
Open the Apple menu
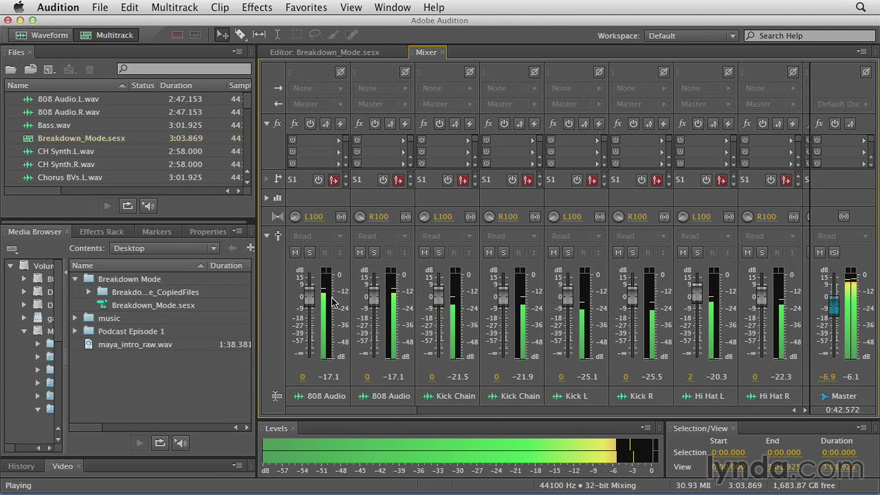pos(19,7)
